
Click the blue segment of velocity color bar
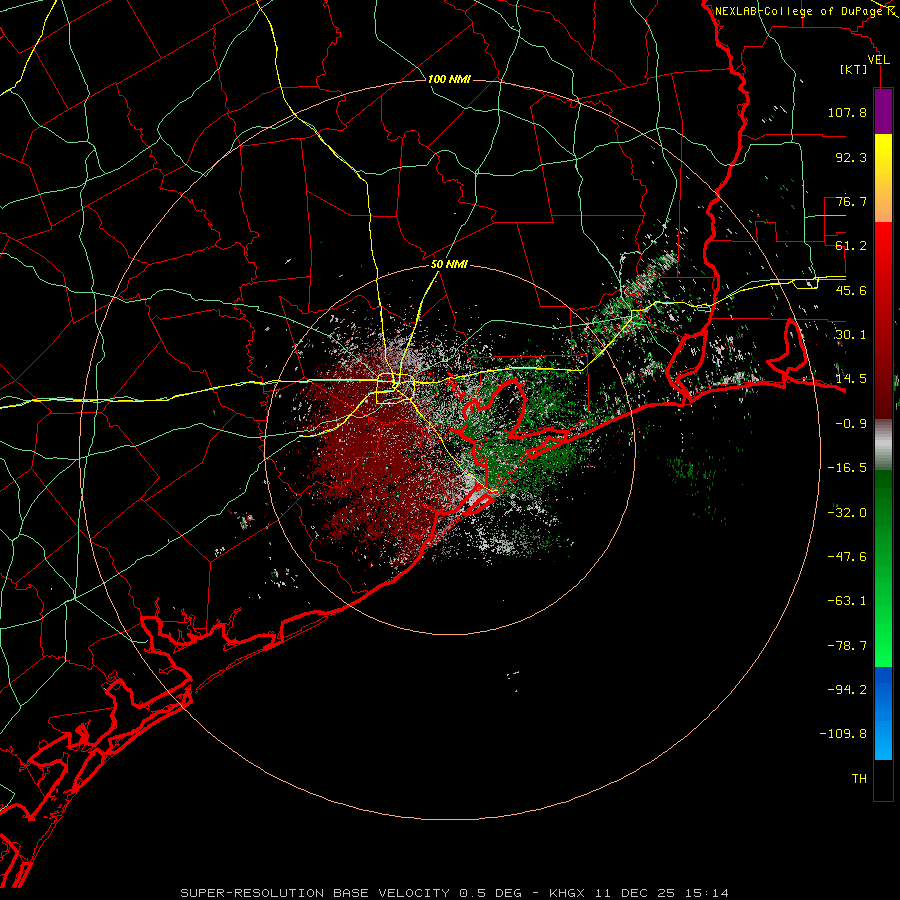coord(883,713)
